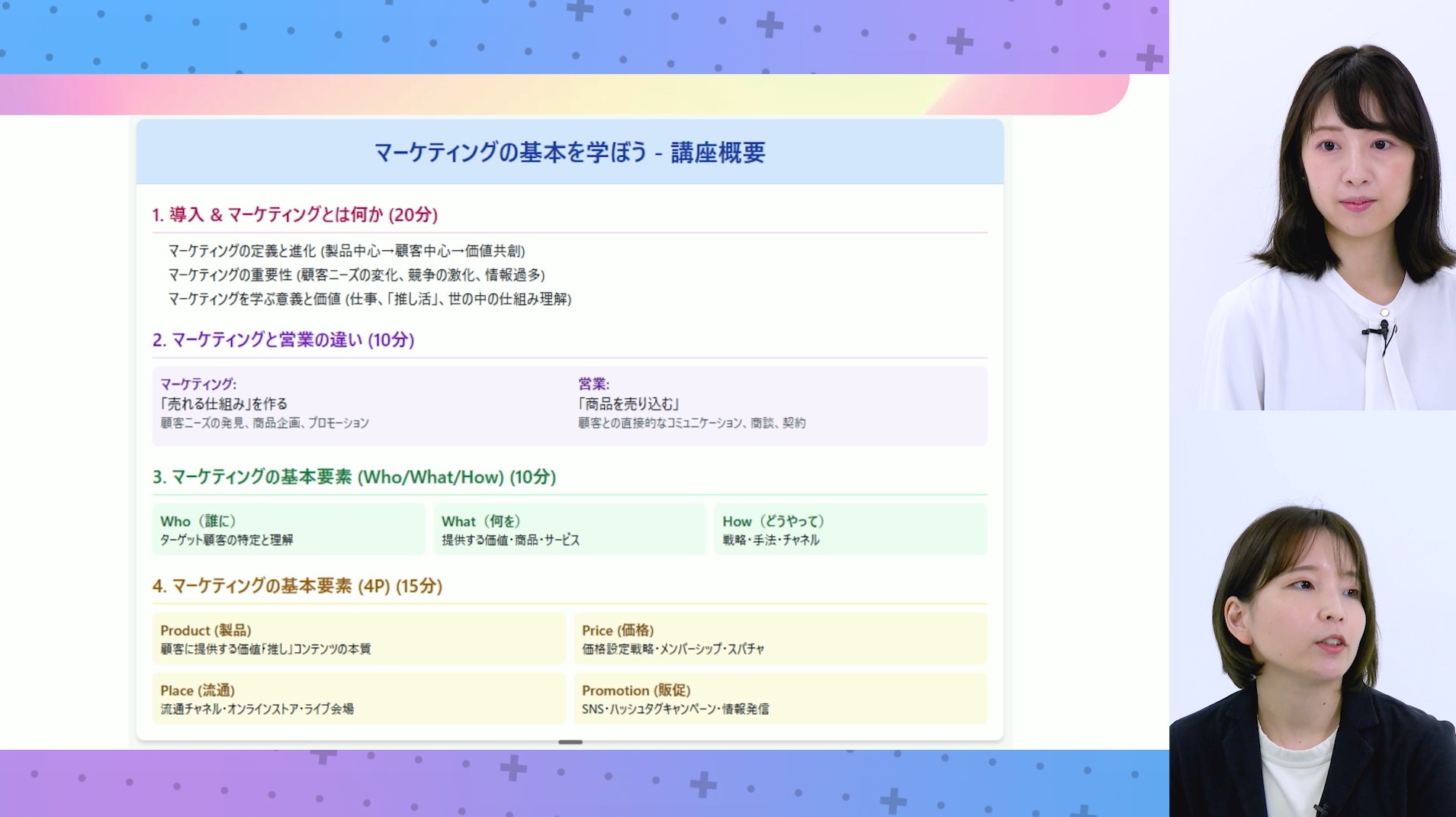Click the マーケティング: label in comparison box
Image resolution: width=1456 pixels, height=817 pixels.
[198, 384]
